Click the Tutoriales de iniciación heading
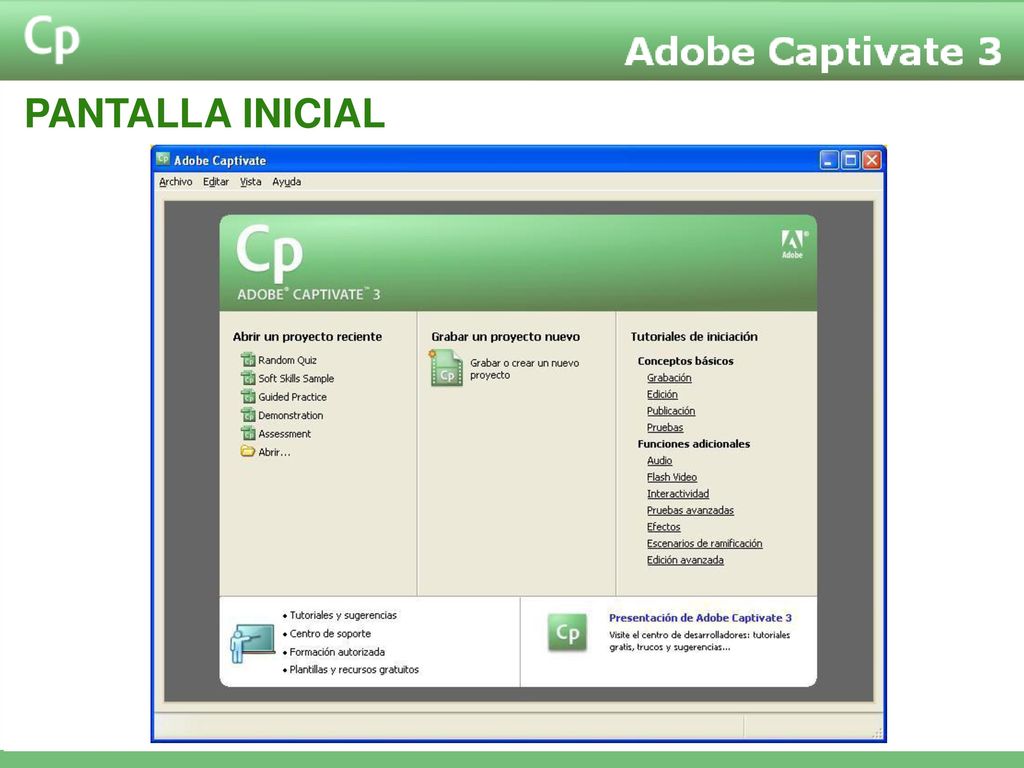The height and width of the screenshot is (768, 1024). pyautogui.click(x=694, y=337)
